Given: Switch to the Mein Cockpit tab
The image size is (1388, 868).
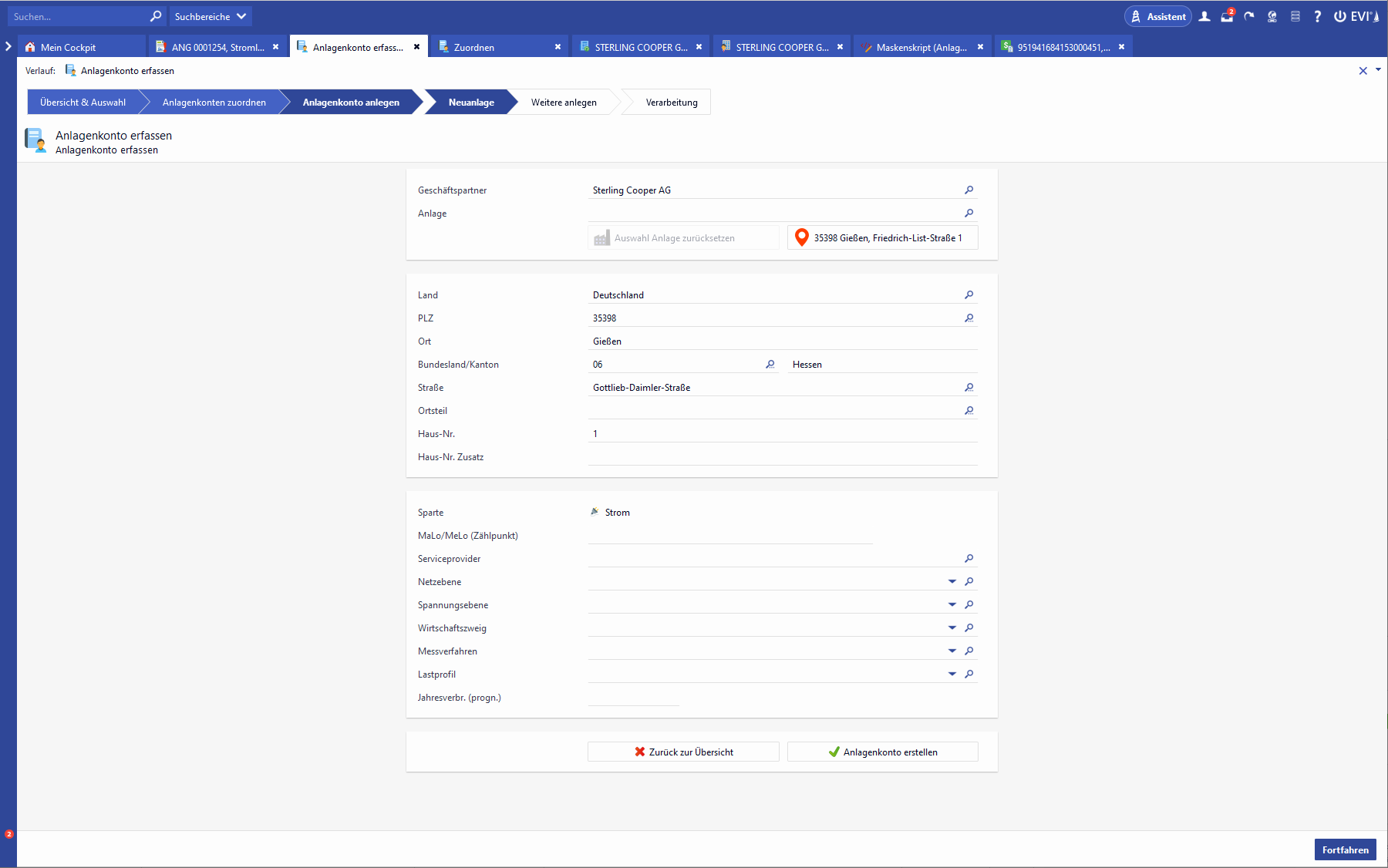Looking at the screenshot, I should point(68,47).
